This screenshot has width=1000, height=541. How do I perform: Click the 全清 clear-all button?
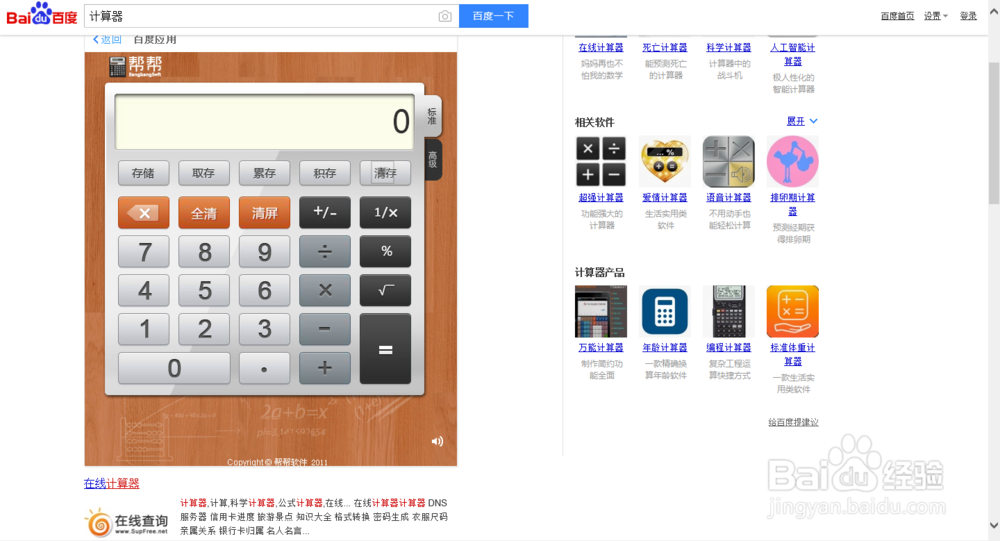point(203,212)
